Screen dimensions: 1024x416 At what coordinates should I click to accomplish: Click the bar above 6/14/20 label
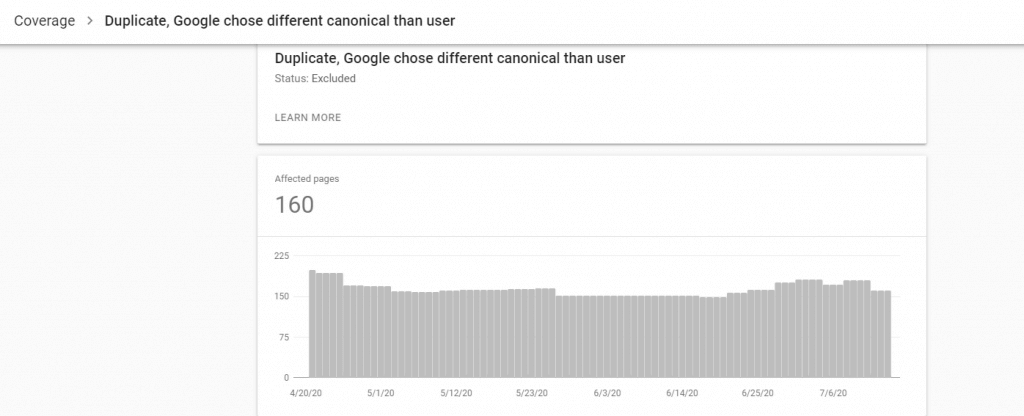(682, 336)
